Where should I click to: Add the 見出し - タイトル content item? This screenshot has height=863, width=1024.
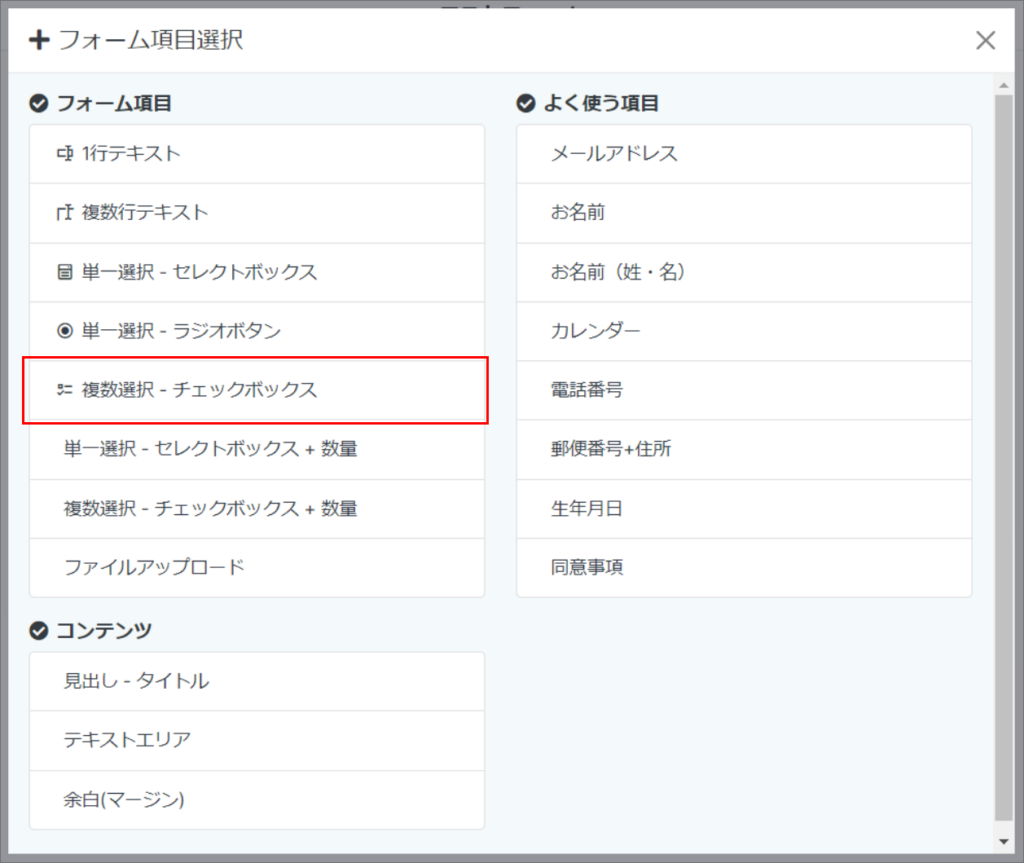click(257, 681)
